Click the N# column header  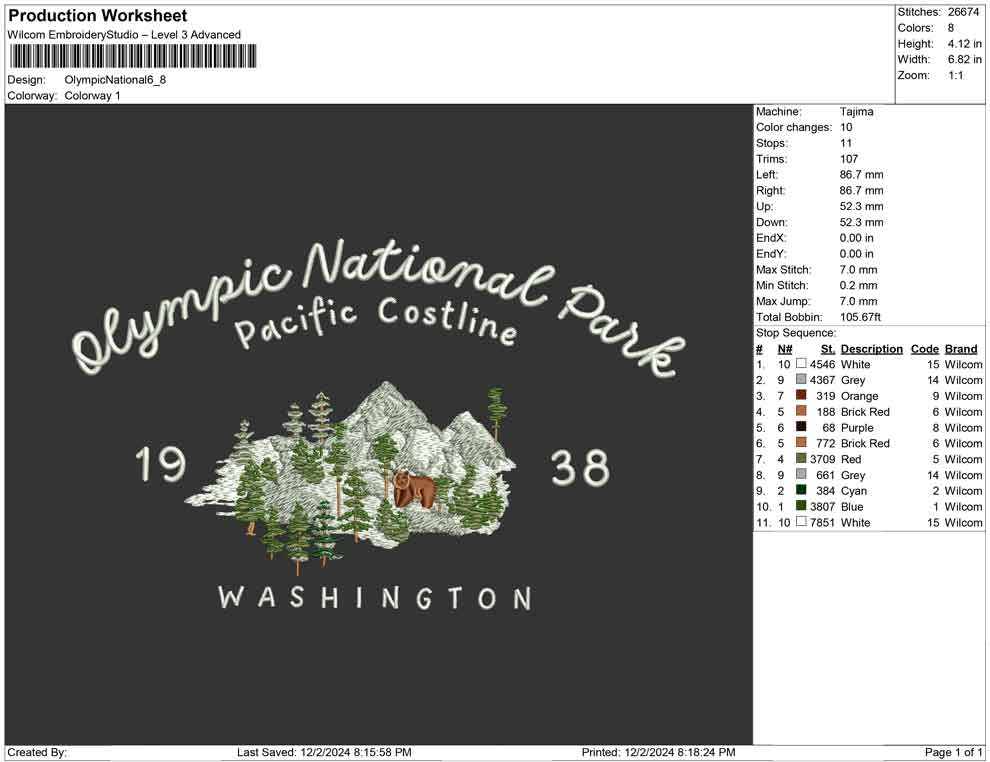785,349
